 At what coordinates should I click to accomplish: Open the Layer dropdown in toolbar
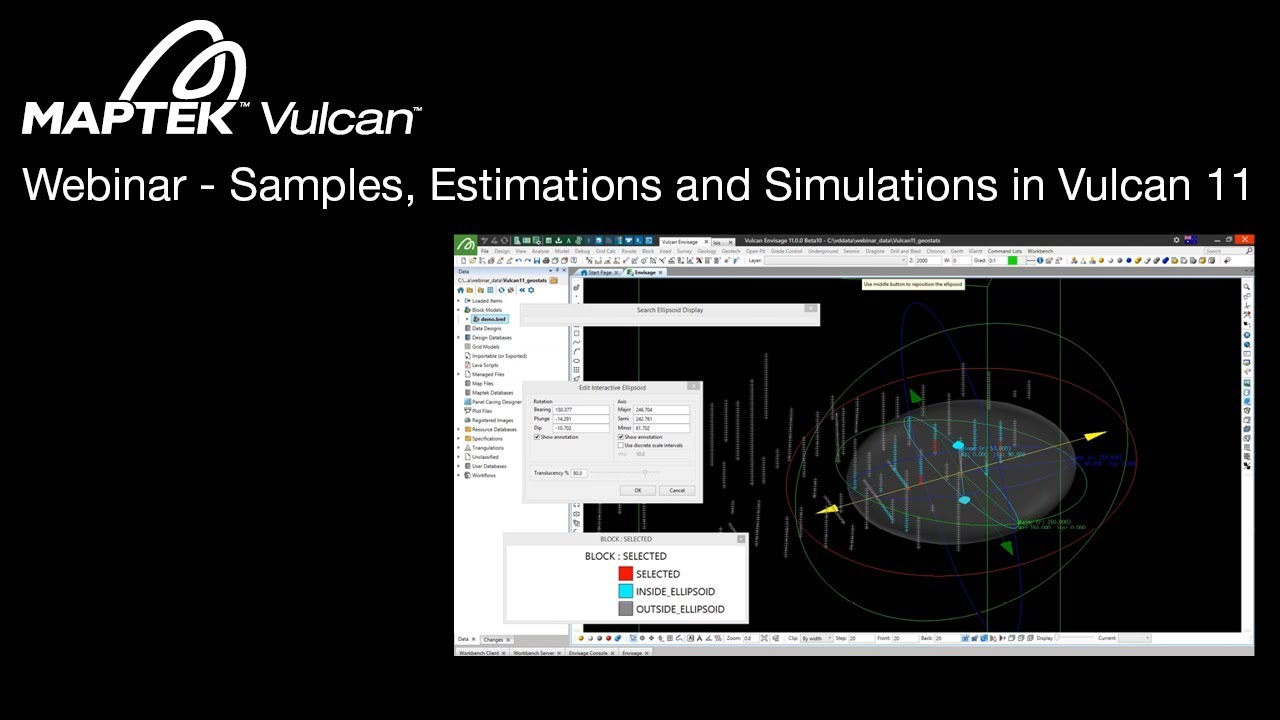[836, 260]
